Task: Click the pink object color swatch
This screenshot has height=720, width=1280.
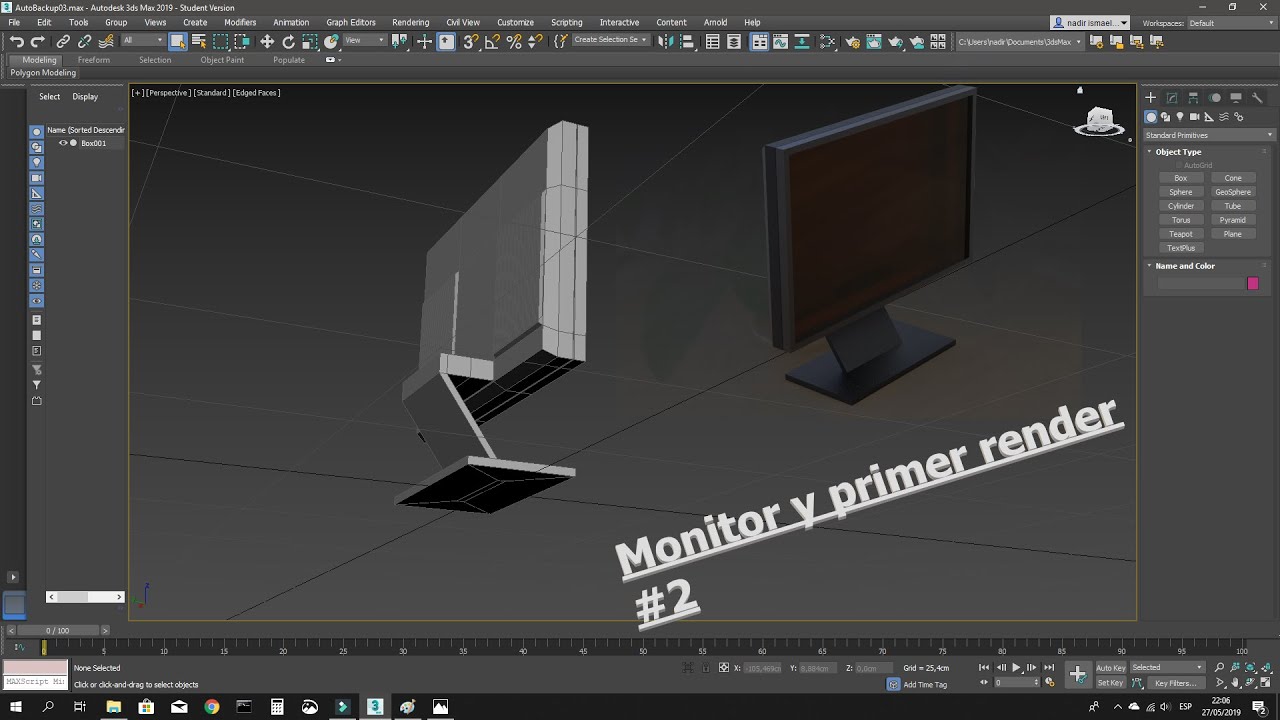Action: 1253,284
